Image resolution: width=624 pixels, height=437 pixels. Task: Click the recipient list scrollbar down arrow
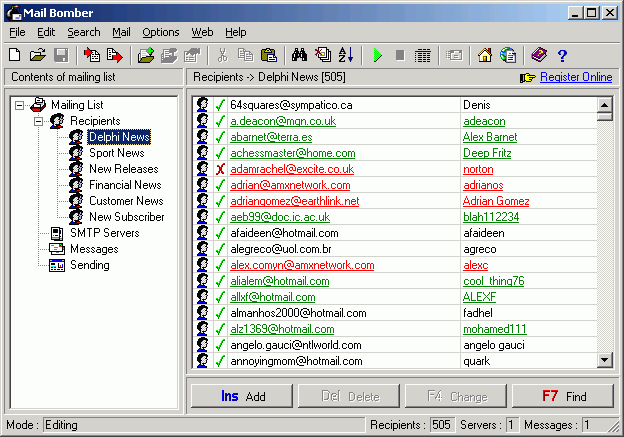(x=604, y=360)
